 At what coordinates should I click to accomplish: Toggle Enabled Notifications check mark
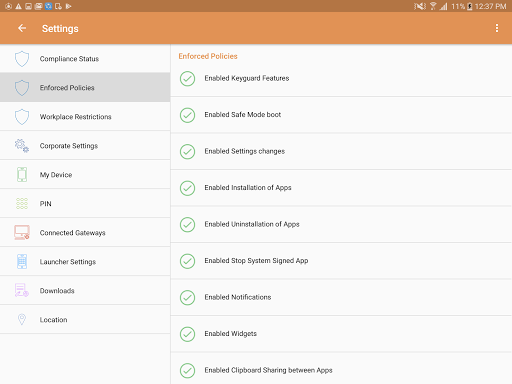187,298
